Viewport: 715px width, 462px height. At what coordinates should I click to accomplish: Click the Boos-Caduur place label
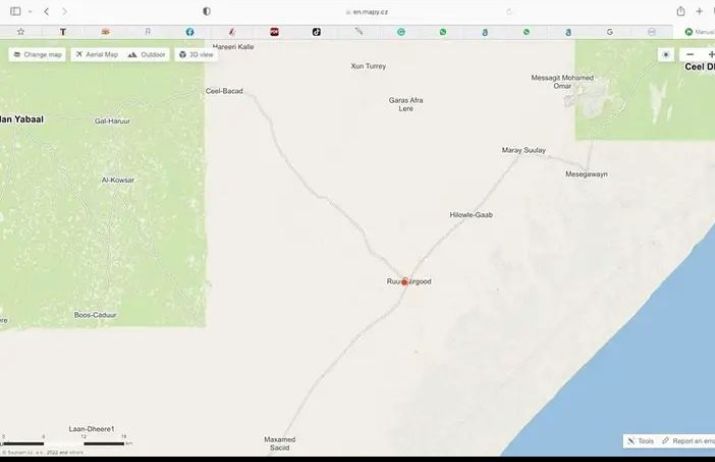(x=95, y=315)
